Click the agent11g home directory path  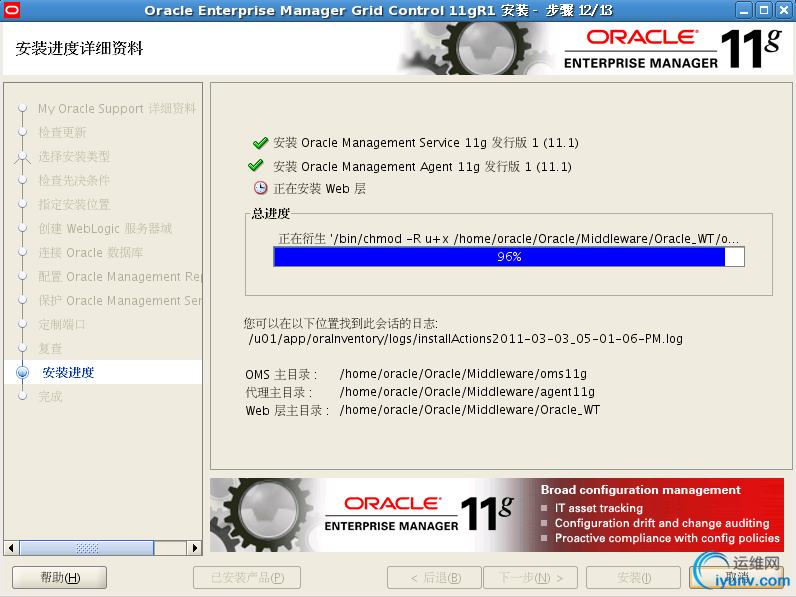point(468,391)
